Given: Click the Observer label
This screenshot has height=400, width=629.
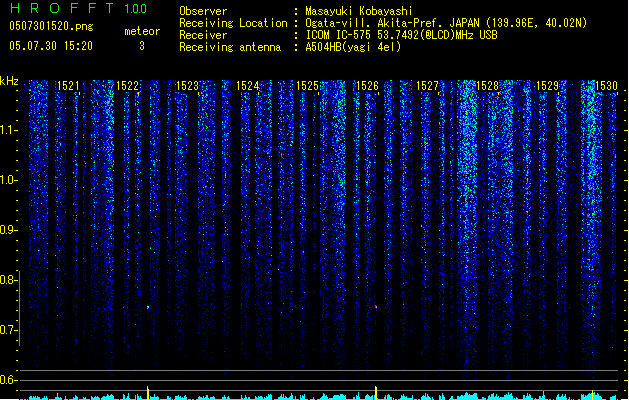Looking at the screenshot, I should click(203, 11).
